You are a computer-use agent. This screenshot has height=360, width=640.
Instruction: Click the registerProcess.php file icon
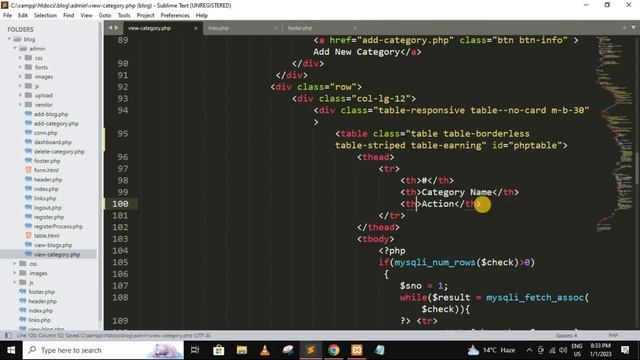(x=28, y=226)
